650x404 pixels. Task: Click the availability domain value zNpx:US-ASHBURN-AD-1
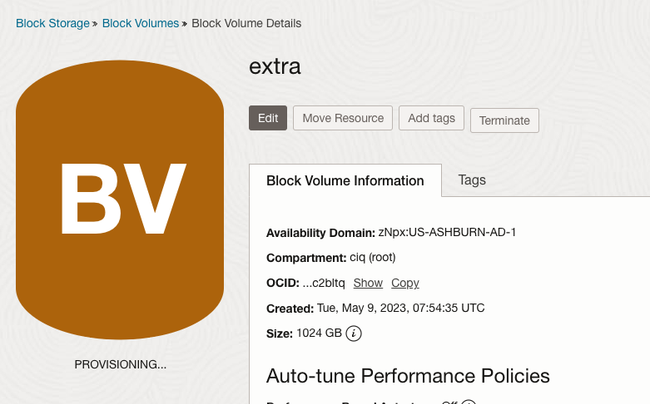point(447,232)
